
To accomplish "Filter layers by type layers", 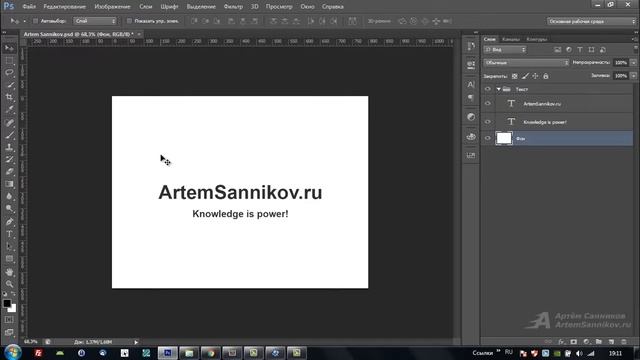I will 580,50.
